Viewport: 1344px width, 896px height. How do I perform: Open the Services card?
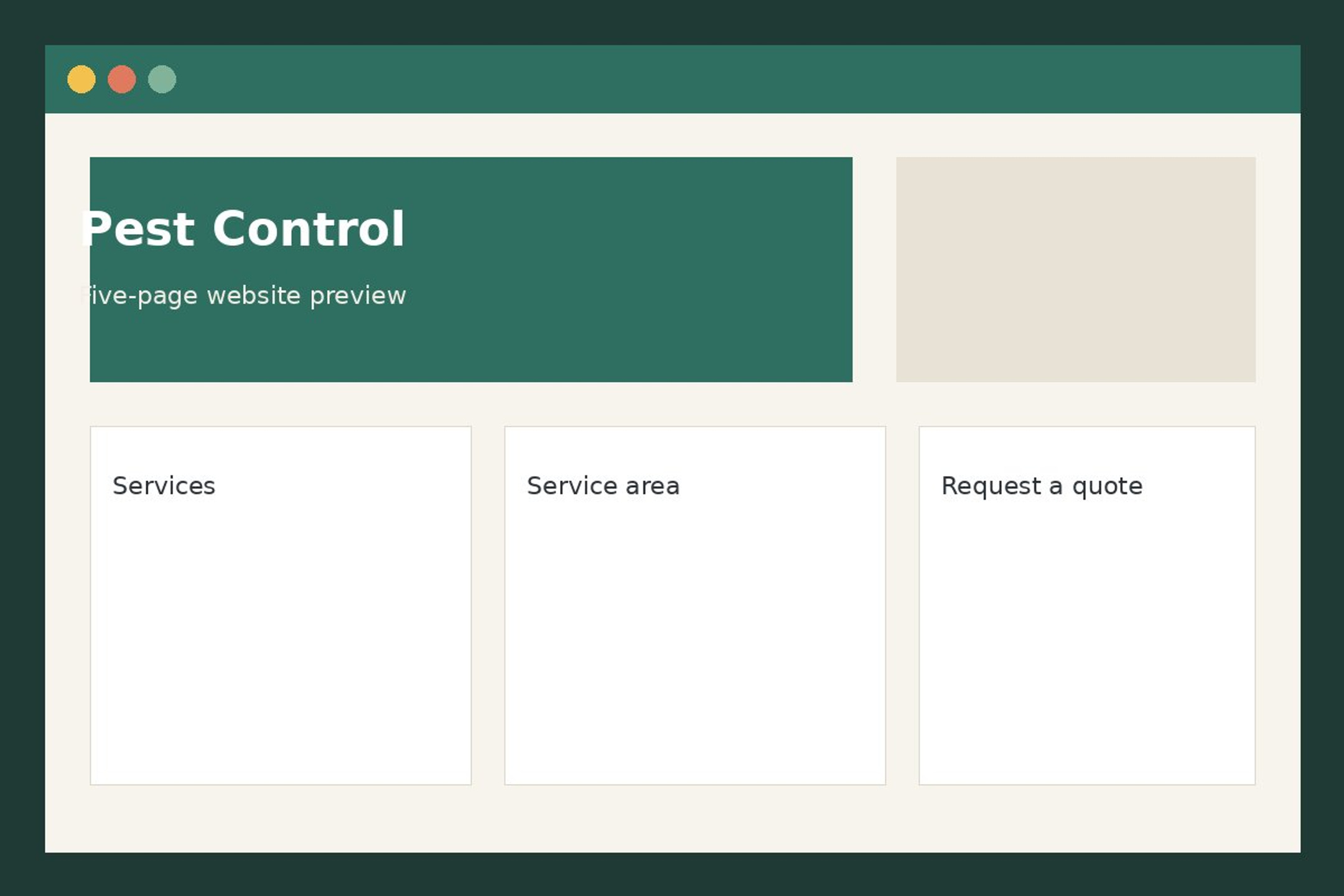coord(281,605)
